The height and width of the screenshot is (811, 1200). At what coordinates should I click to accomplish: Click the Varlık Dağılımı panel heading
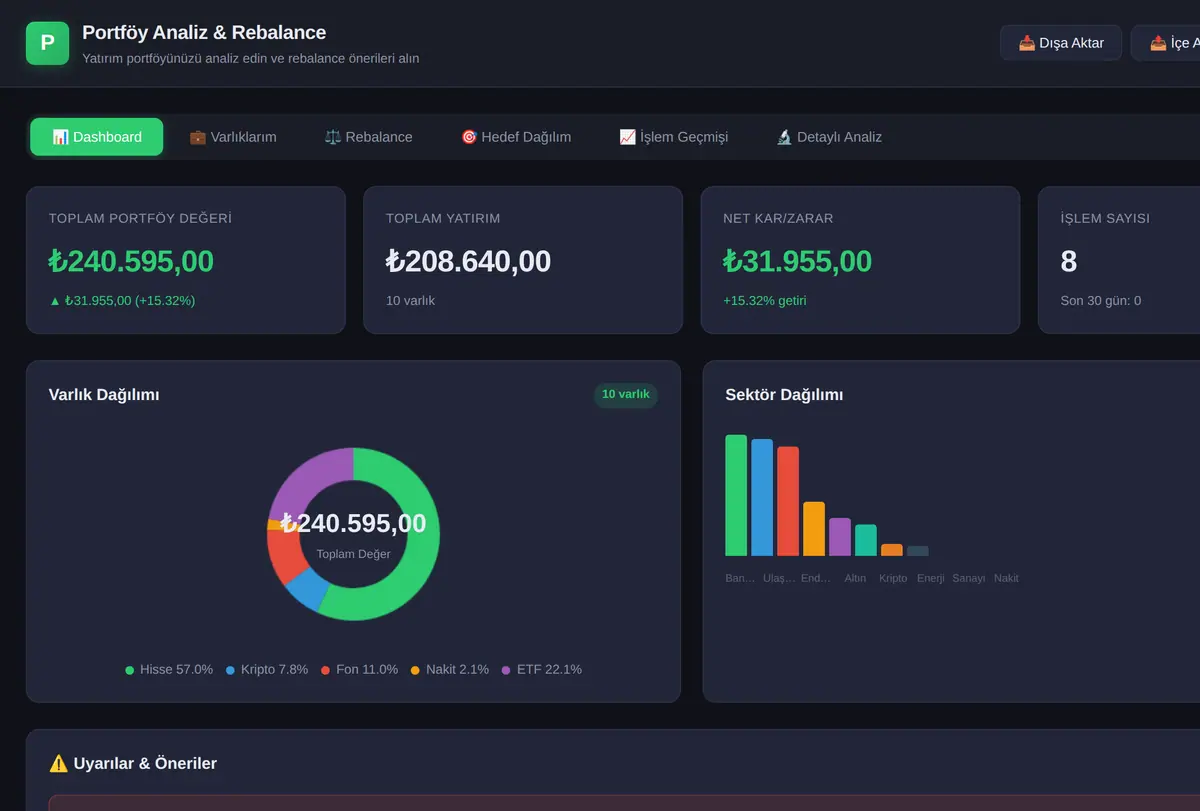104,395
